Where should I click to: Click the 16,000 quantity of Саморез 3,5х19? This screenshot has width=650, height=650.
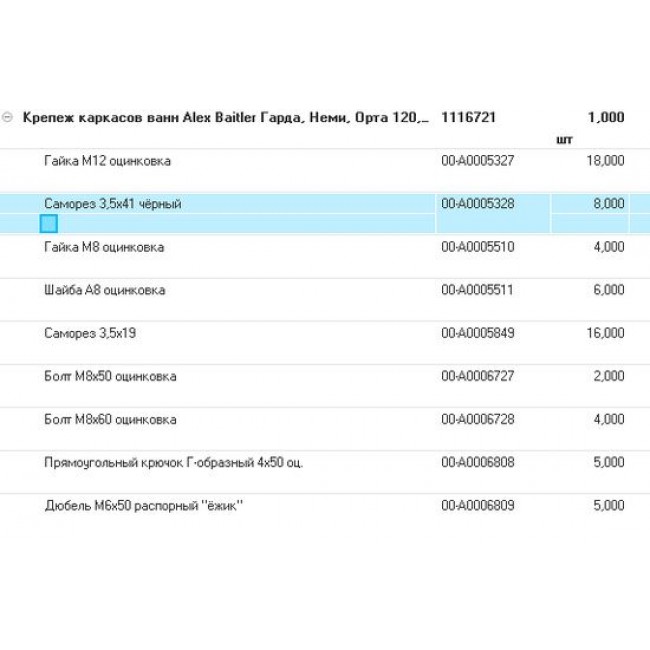[x=606, y=333]
